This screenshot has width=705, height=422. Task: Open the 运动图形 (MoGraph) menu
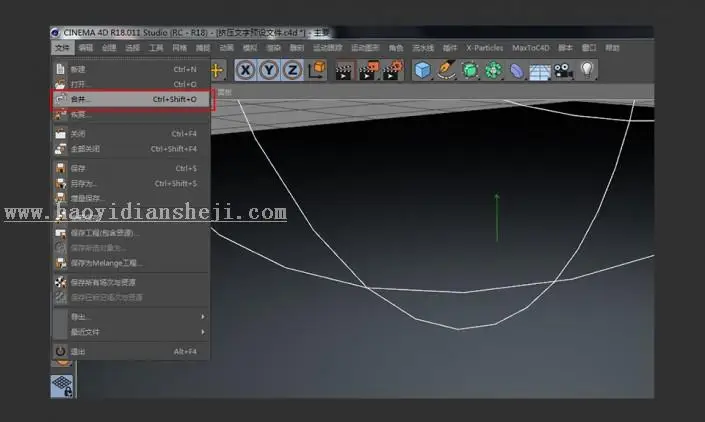pyautogui.click(x=365, y=48)
